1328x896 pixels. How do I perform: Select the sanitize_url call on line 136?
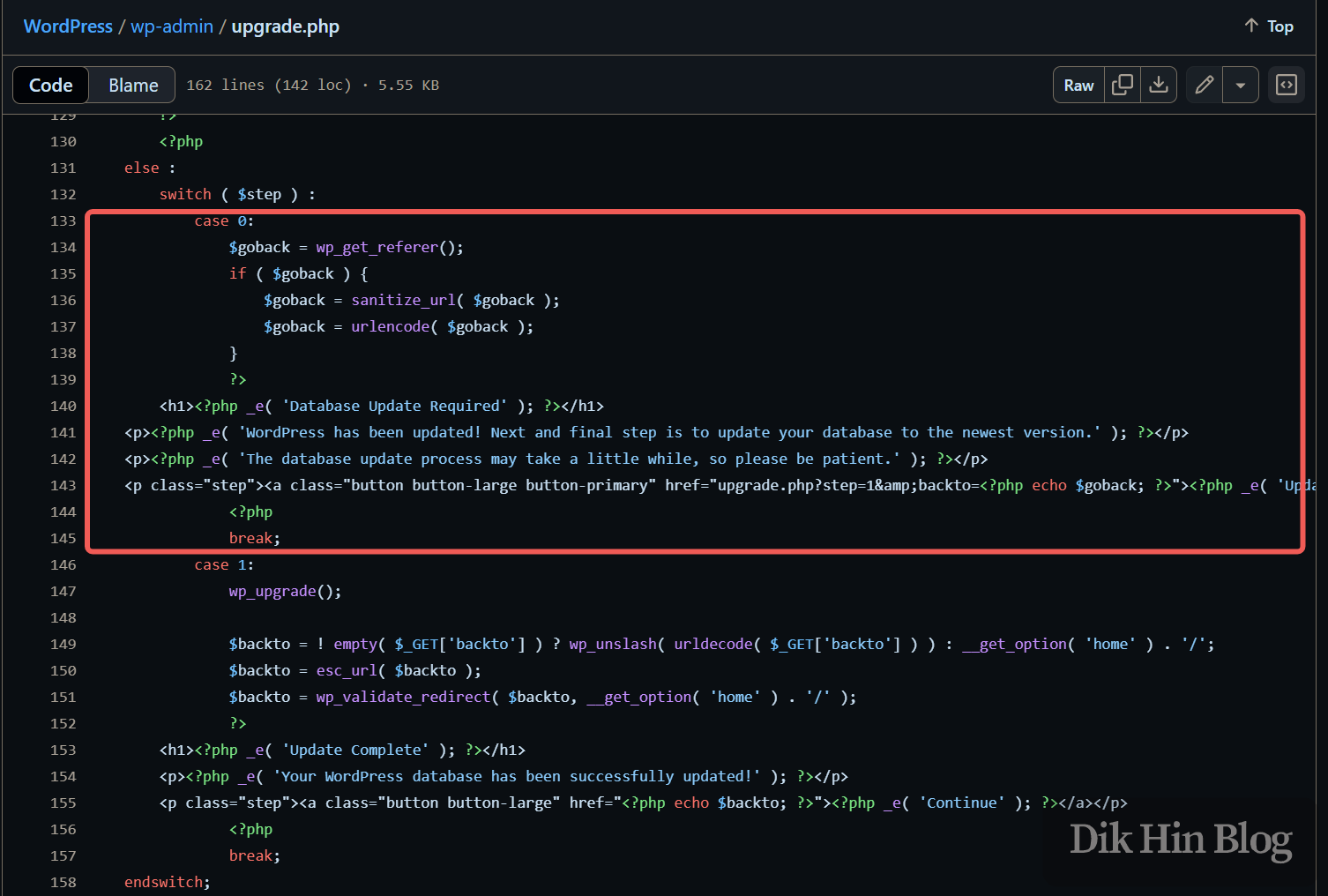[403, 300]
